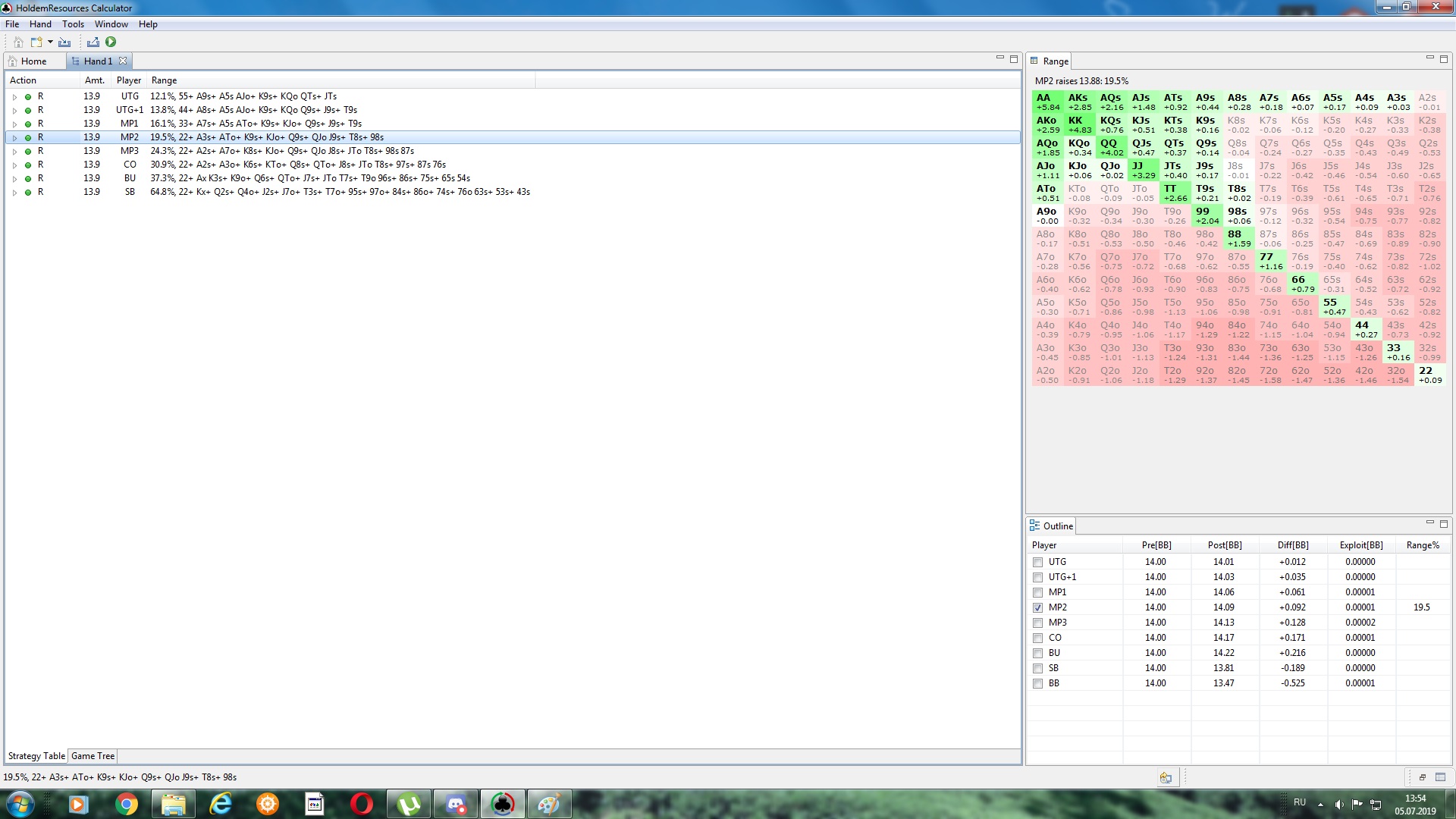The width and height of the screenshot is (1456, 819).
Task: Check the UTG player checkbox
Action: click(1037, 562)
